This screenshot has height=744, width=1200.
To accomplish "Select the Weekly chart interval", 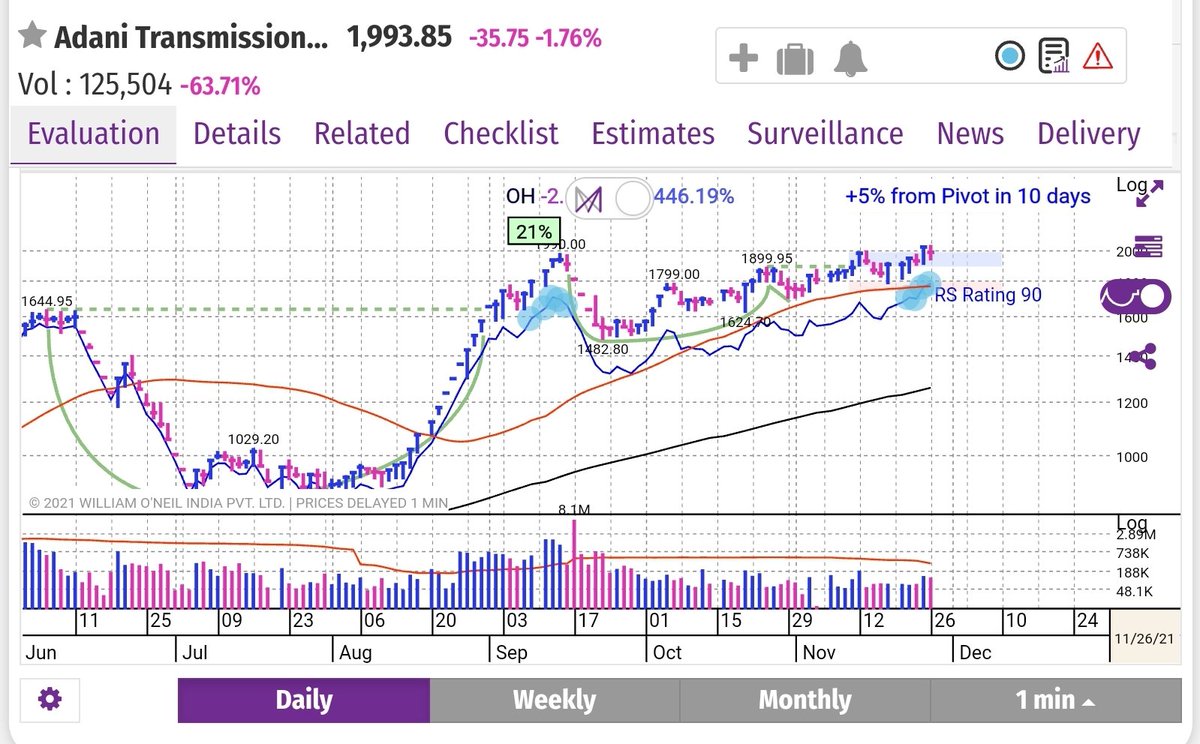I will (x=554, y=700).
